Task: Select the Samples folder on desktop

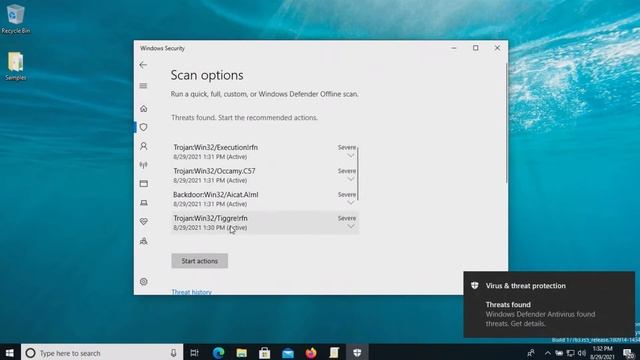Action: pos(16,66)
